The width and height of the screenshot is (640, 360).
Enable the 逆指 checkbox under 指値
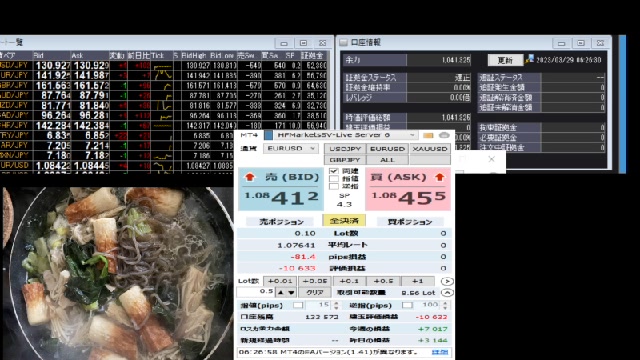pyautogui.click(x=334, y=186)
